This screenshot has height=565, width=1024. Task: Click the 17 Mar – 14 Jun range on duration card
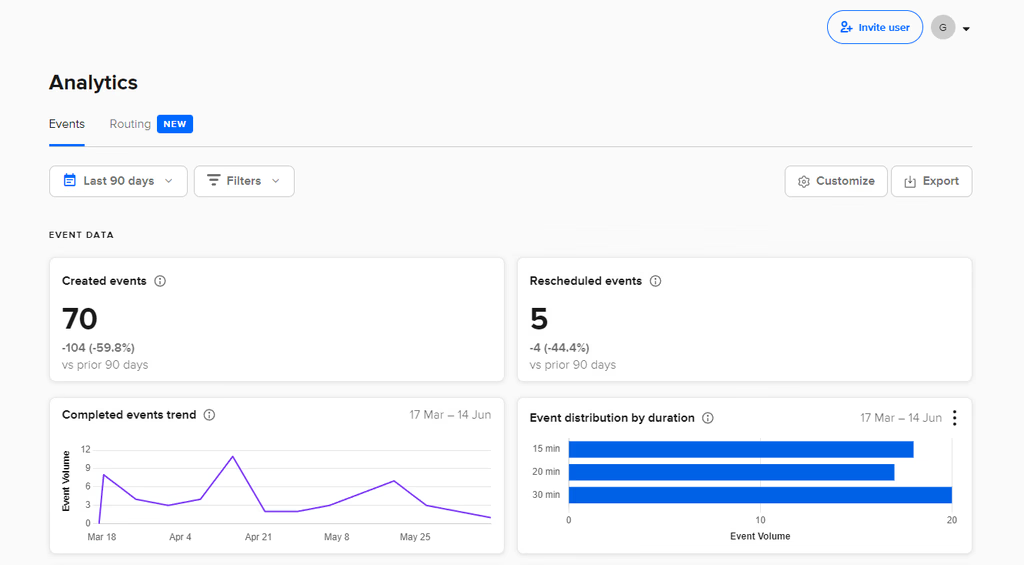tap(901, 418)
